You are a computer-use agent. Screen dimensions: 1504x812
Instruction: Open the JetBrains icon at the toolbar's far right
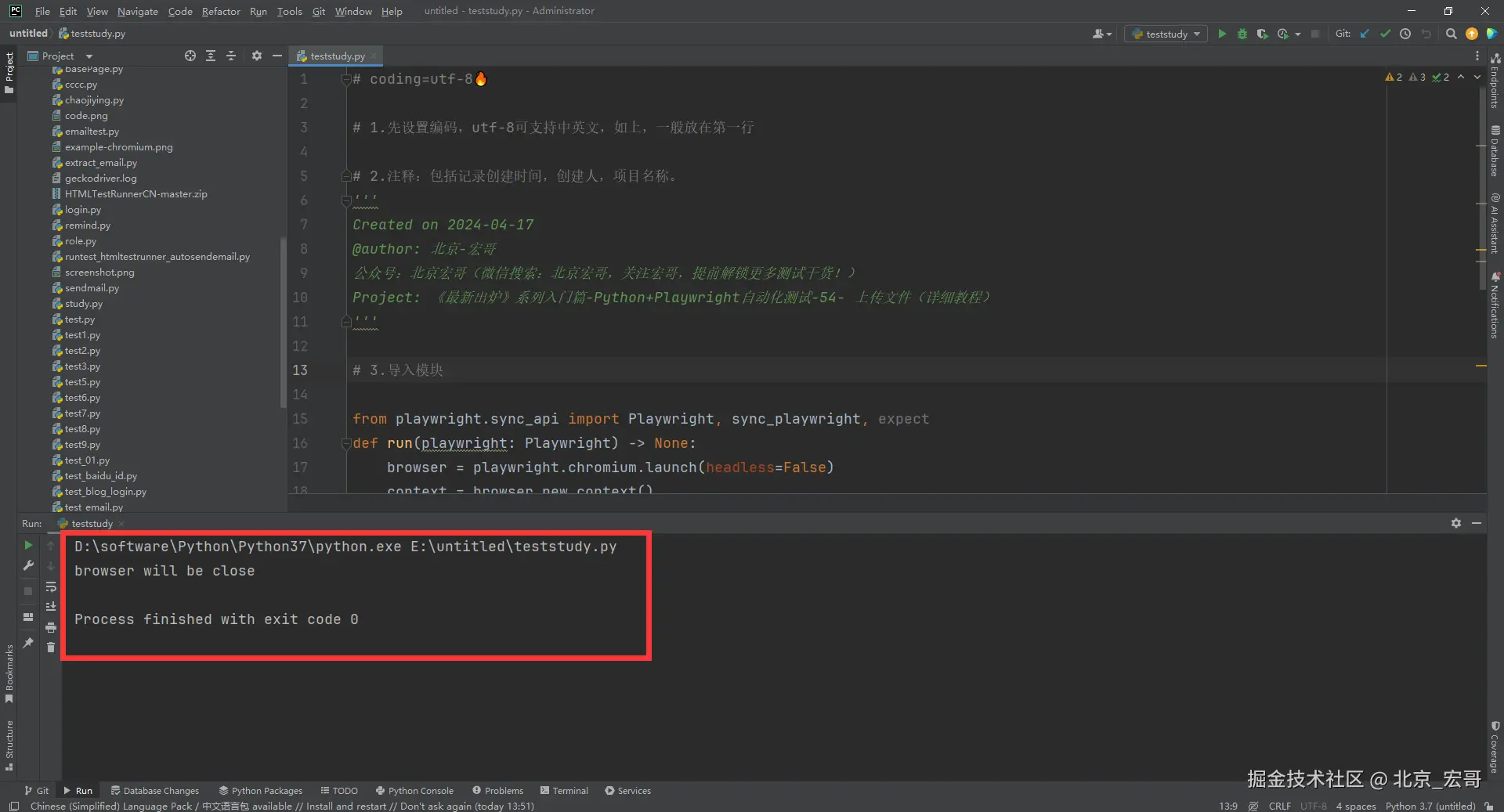(x=1491, y=34)
